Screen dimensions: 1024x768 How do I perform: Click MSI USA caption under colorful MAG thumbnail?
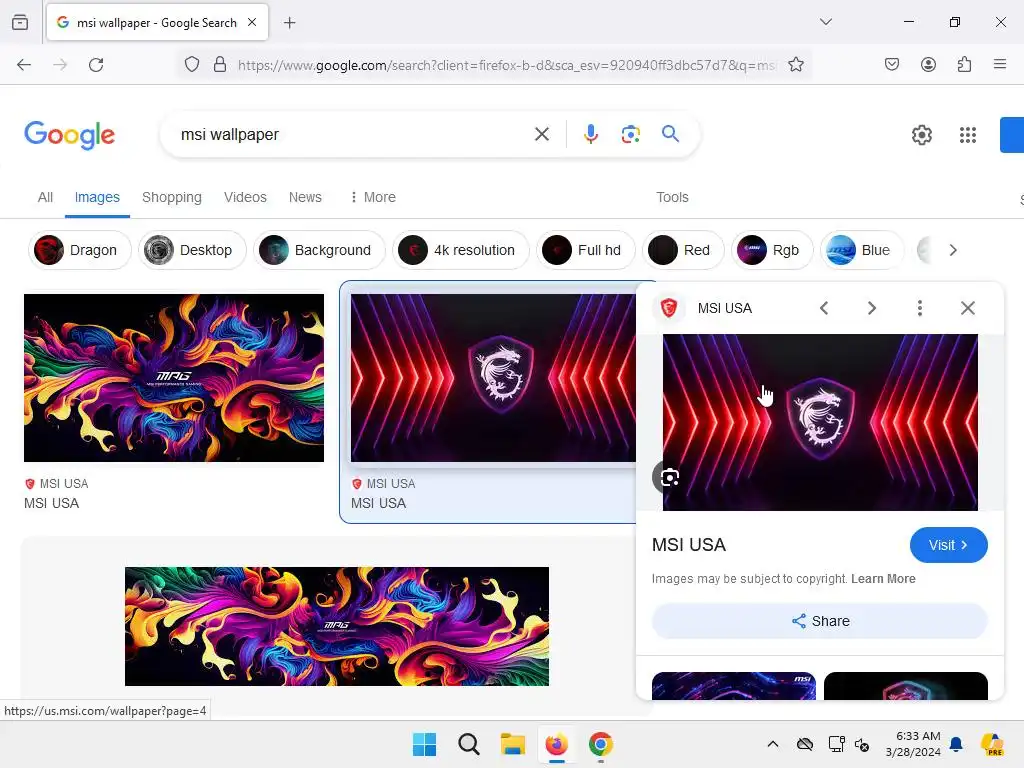[52, 504]
